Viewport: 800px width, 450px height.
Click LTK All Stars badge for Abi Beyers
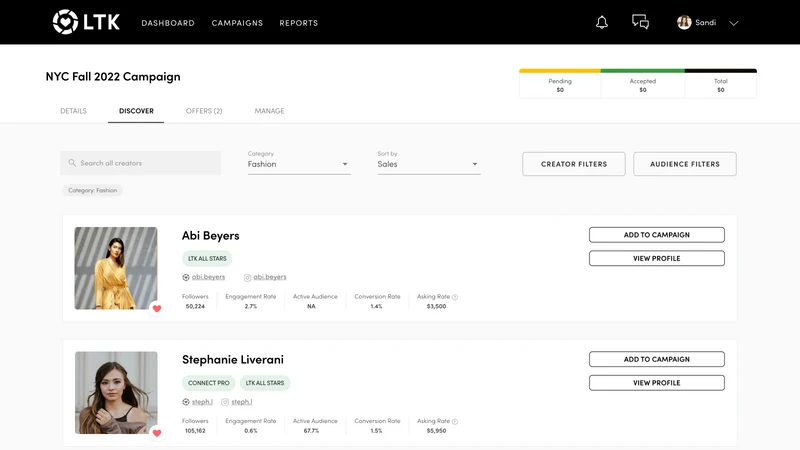click(207, 258)
